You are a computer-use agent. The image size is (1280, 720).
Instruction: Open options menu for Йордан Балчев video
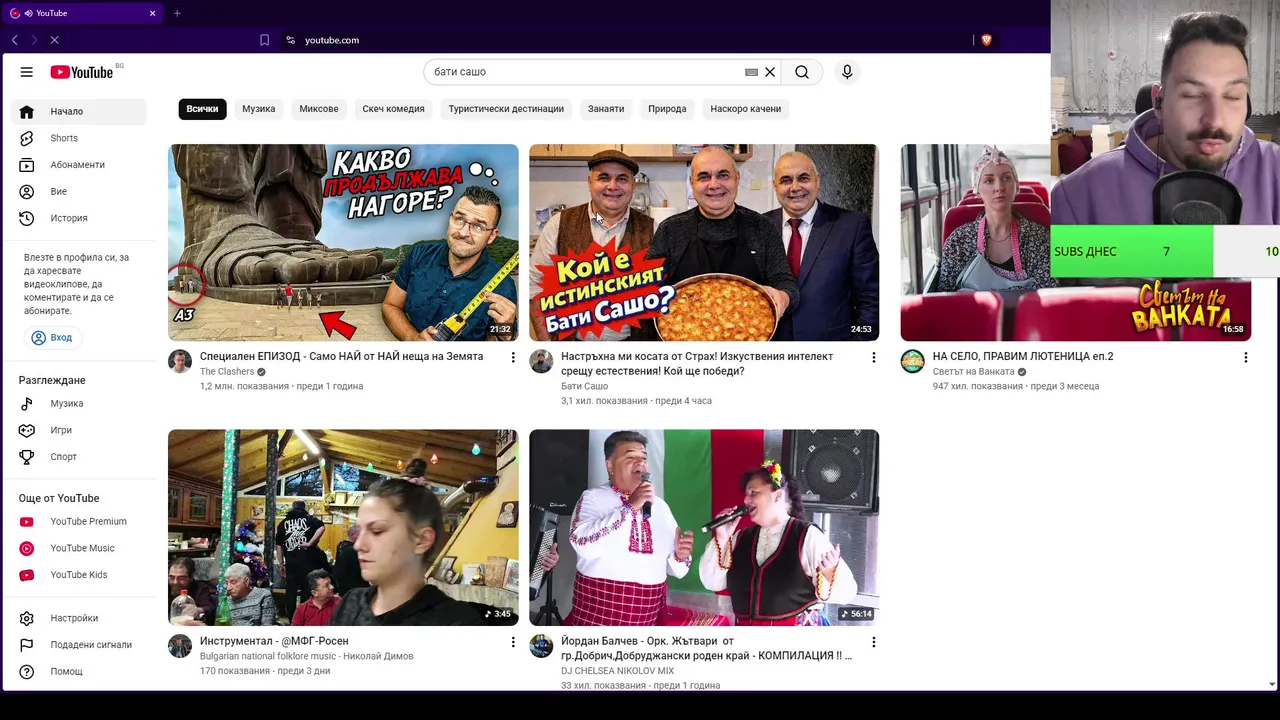874,642
